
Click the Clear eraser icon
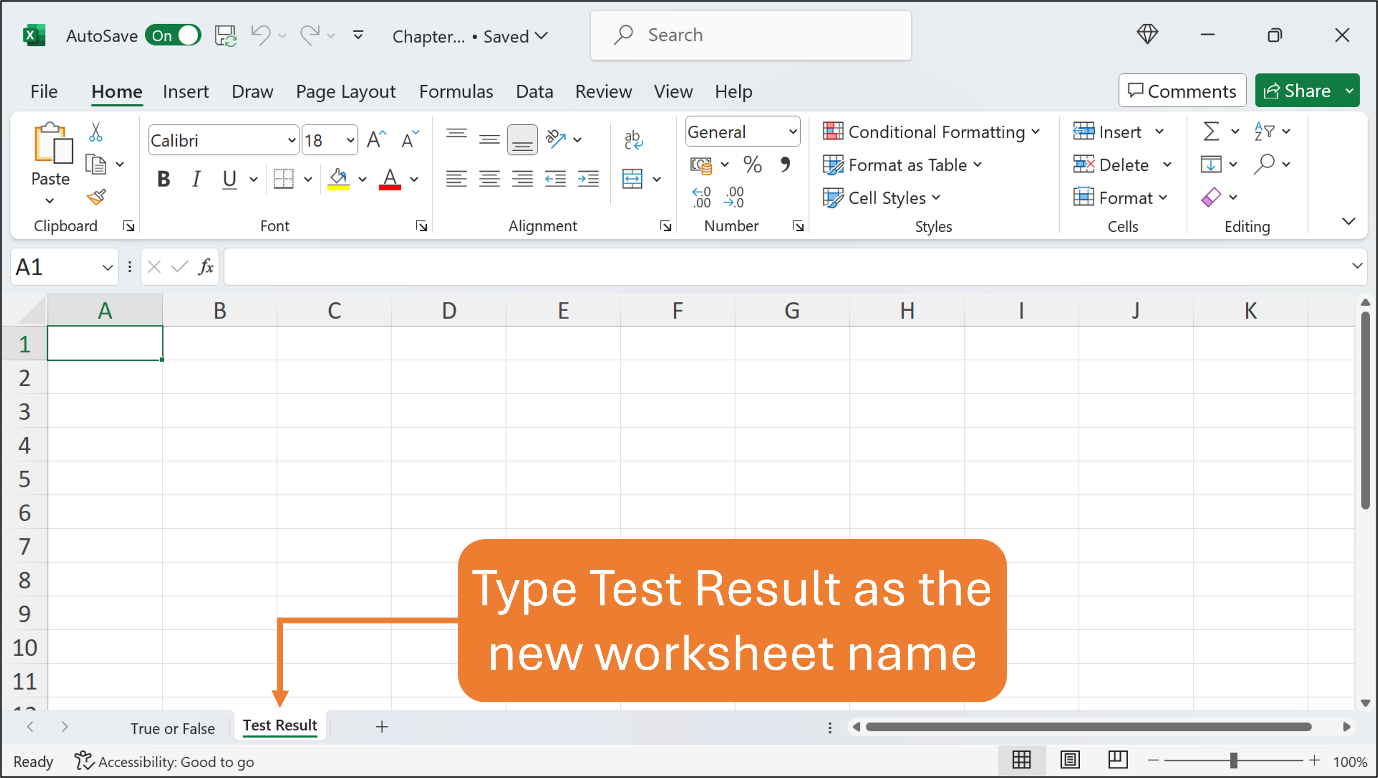click(1211, 197)
